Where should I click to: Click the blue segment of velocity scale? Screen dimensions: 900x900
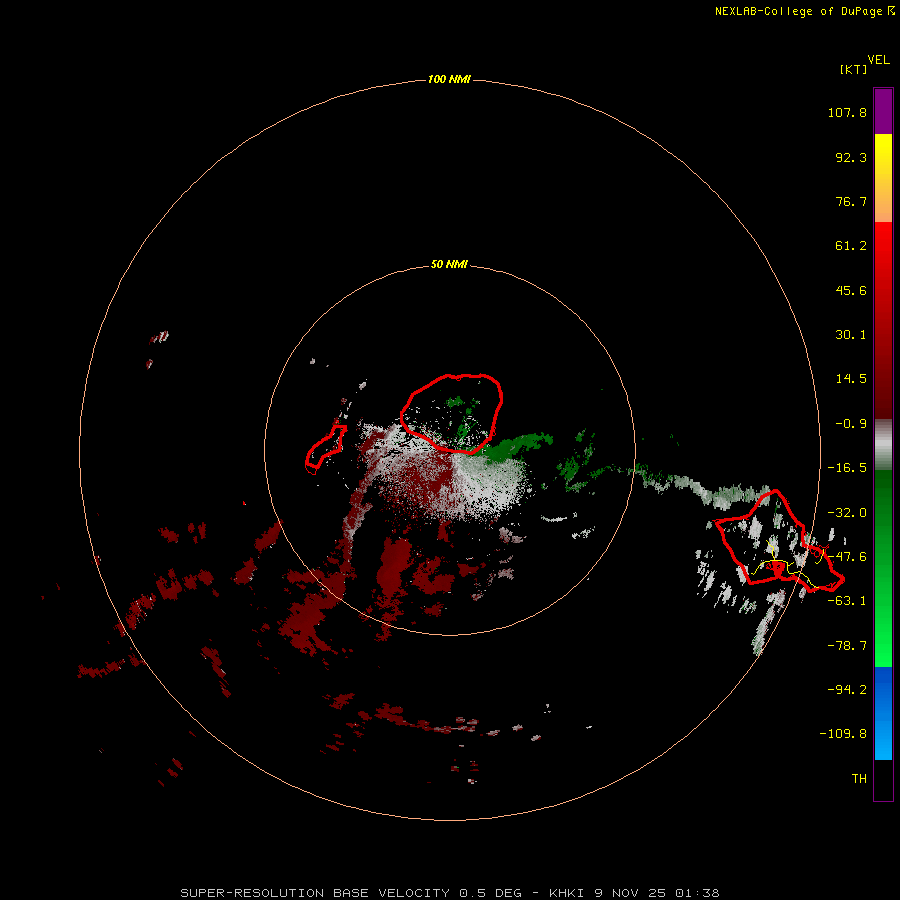point(883,713)
